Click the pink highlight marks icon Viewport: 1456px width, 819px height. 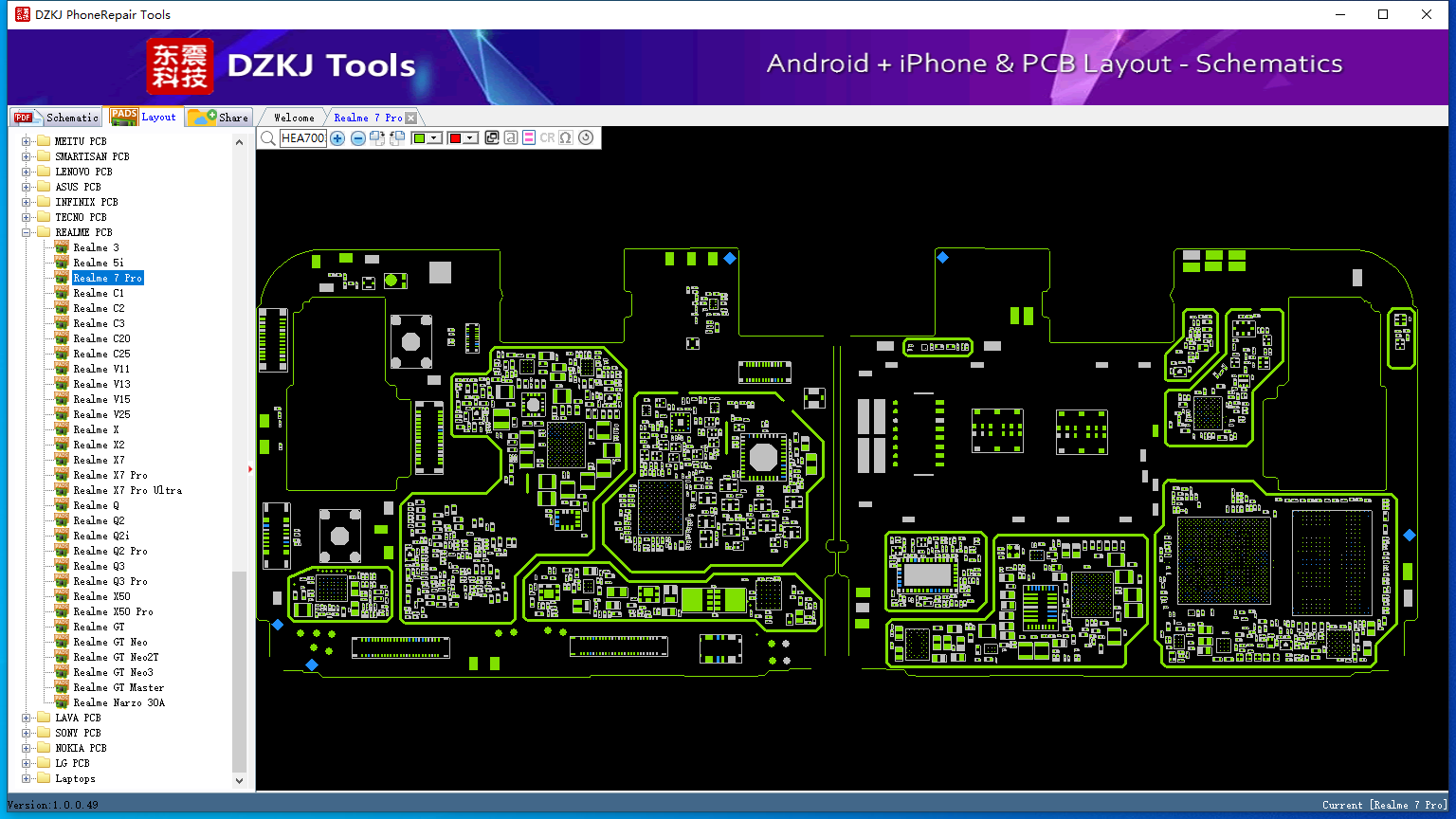[527, 137]
